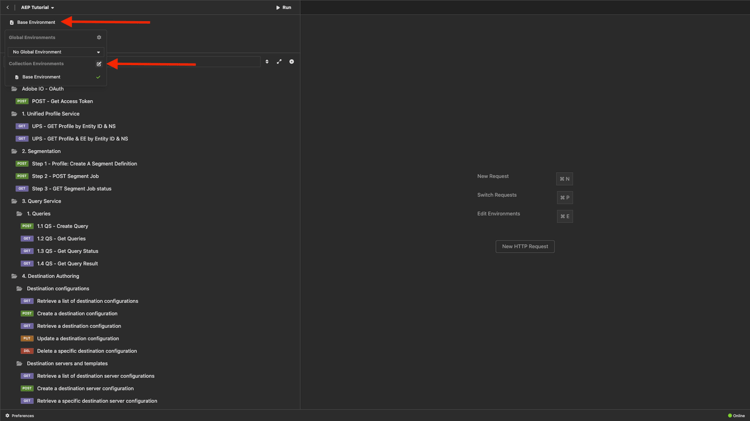Open 1.4 QS - Get Query Result request

click(67, 264)
